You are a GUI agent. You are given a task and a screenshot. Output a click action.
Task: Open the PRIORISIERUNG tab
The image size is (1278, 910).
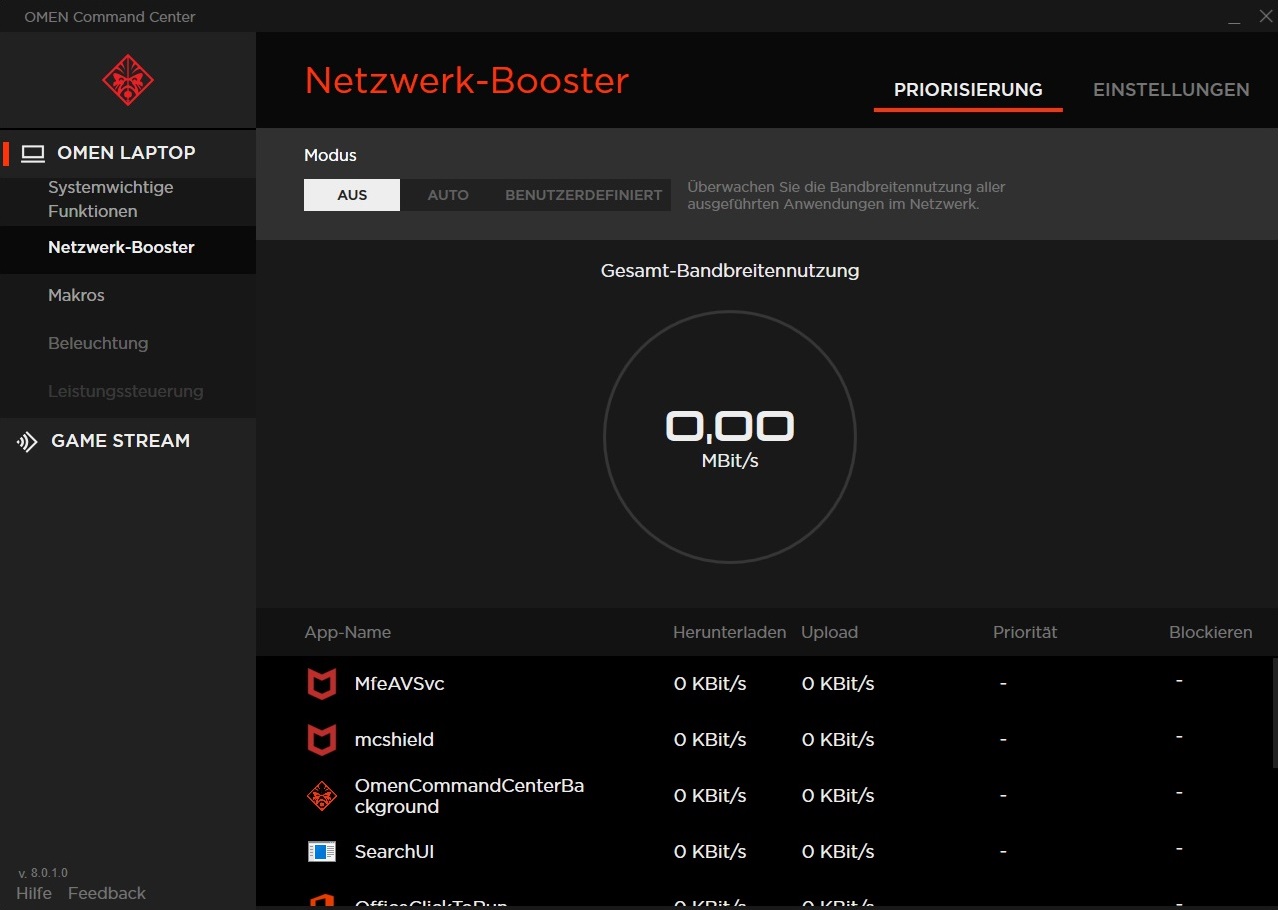click(968, 90)
